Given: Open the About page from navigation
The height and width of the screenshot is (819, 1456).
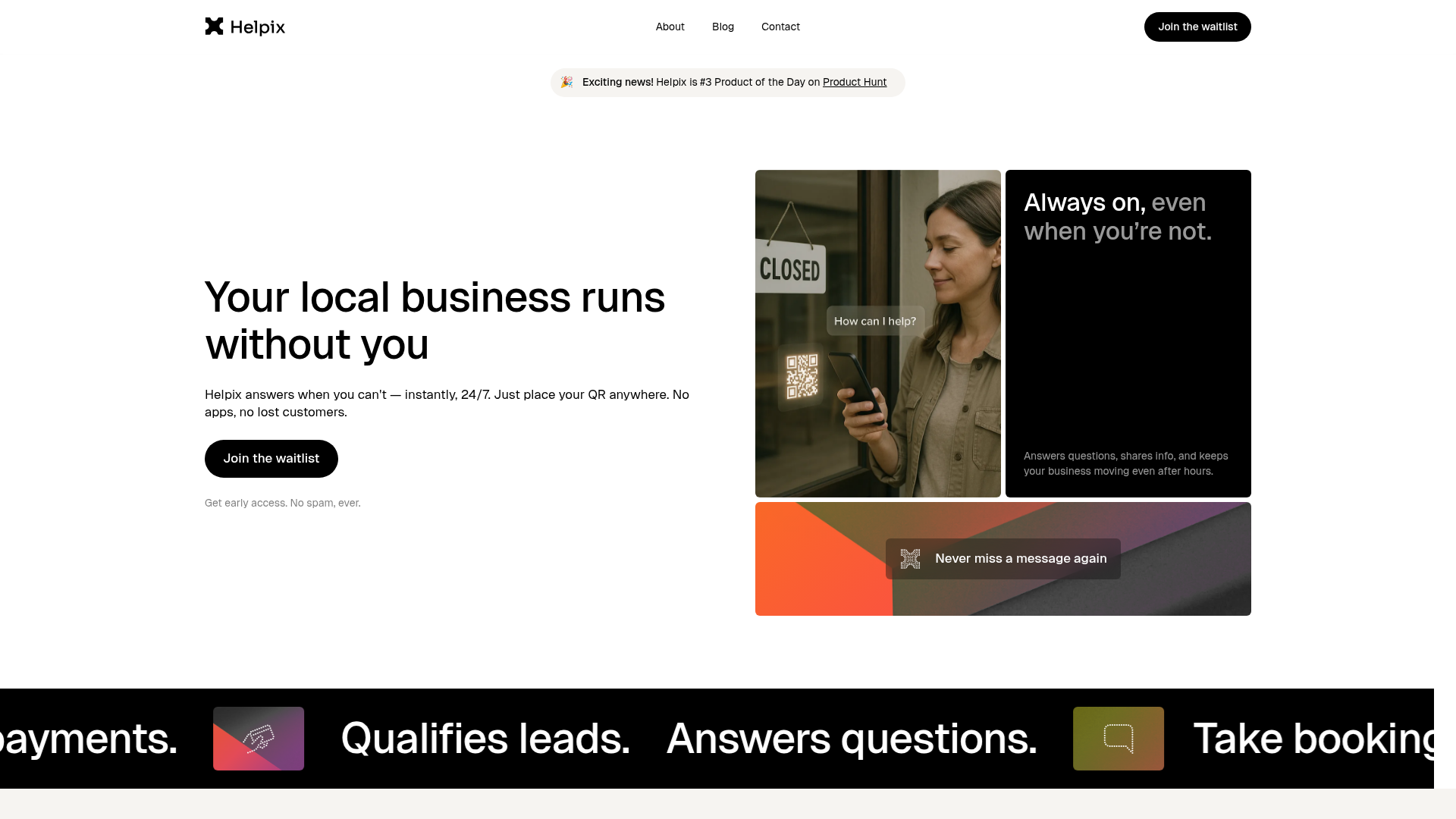Looking at the screenshot, I should click(670, 27).
